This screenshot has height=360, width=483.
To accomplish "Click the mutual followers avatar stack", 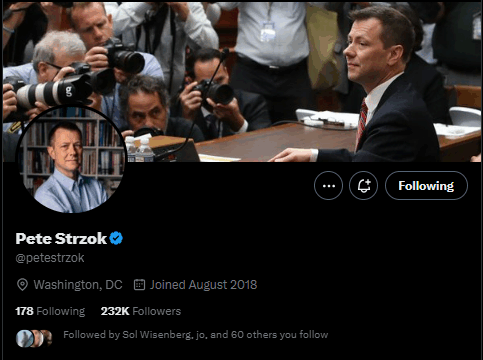I will point(34,338).
